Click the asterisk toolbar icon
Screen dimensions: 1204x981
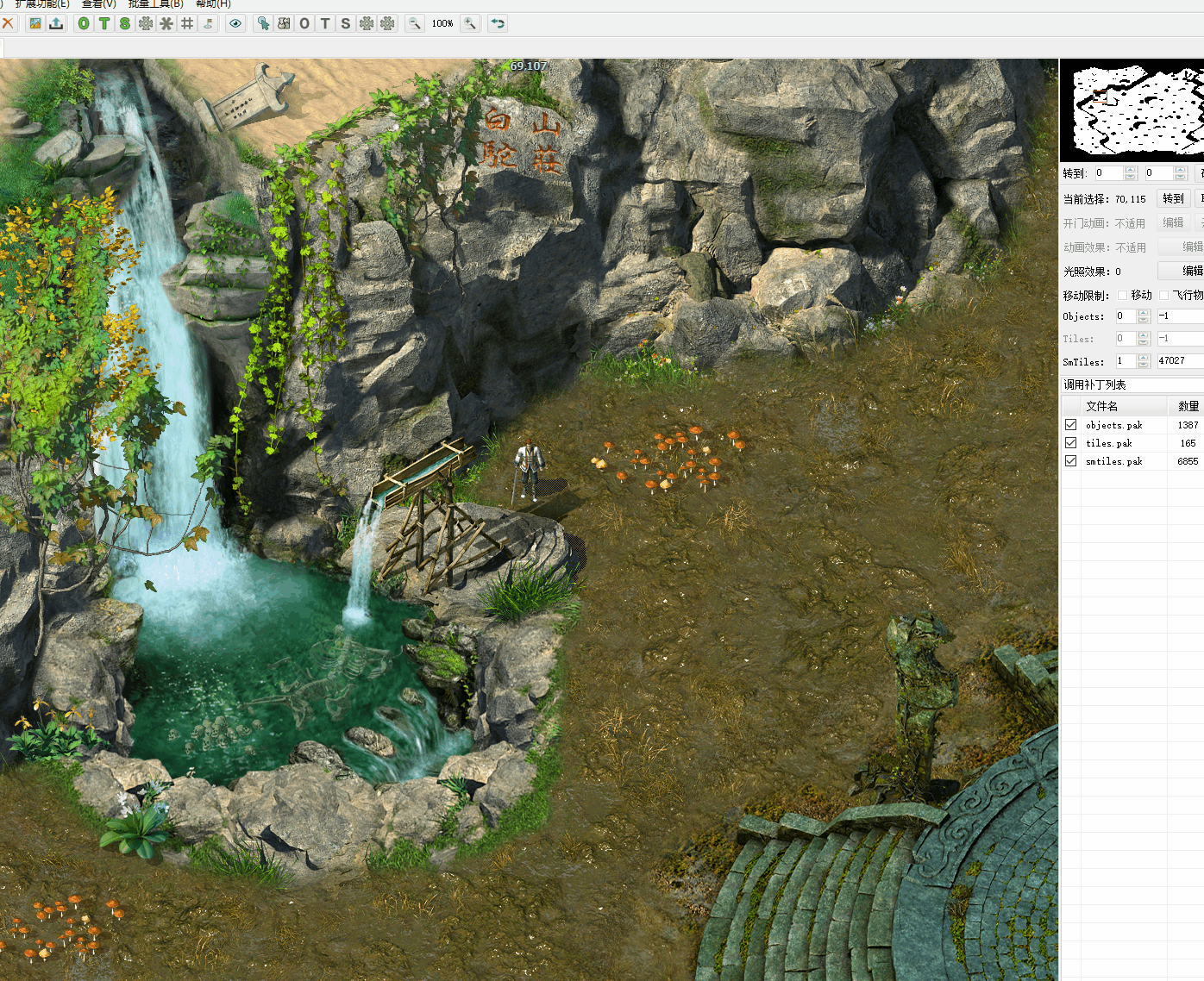pos(166,23)
